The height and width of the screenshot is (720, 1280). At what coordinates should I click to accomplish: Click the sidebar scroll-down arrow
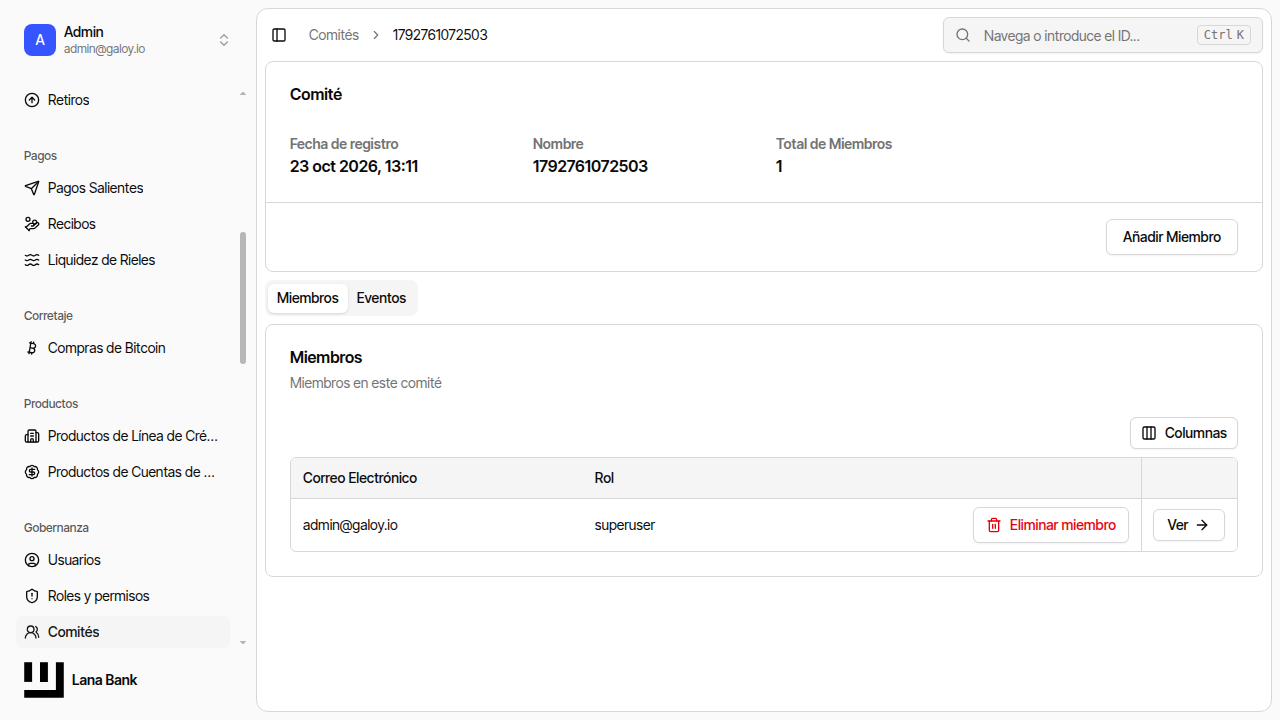pyautogui.click(x=243, y=642)
